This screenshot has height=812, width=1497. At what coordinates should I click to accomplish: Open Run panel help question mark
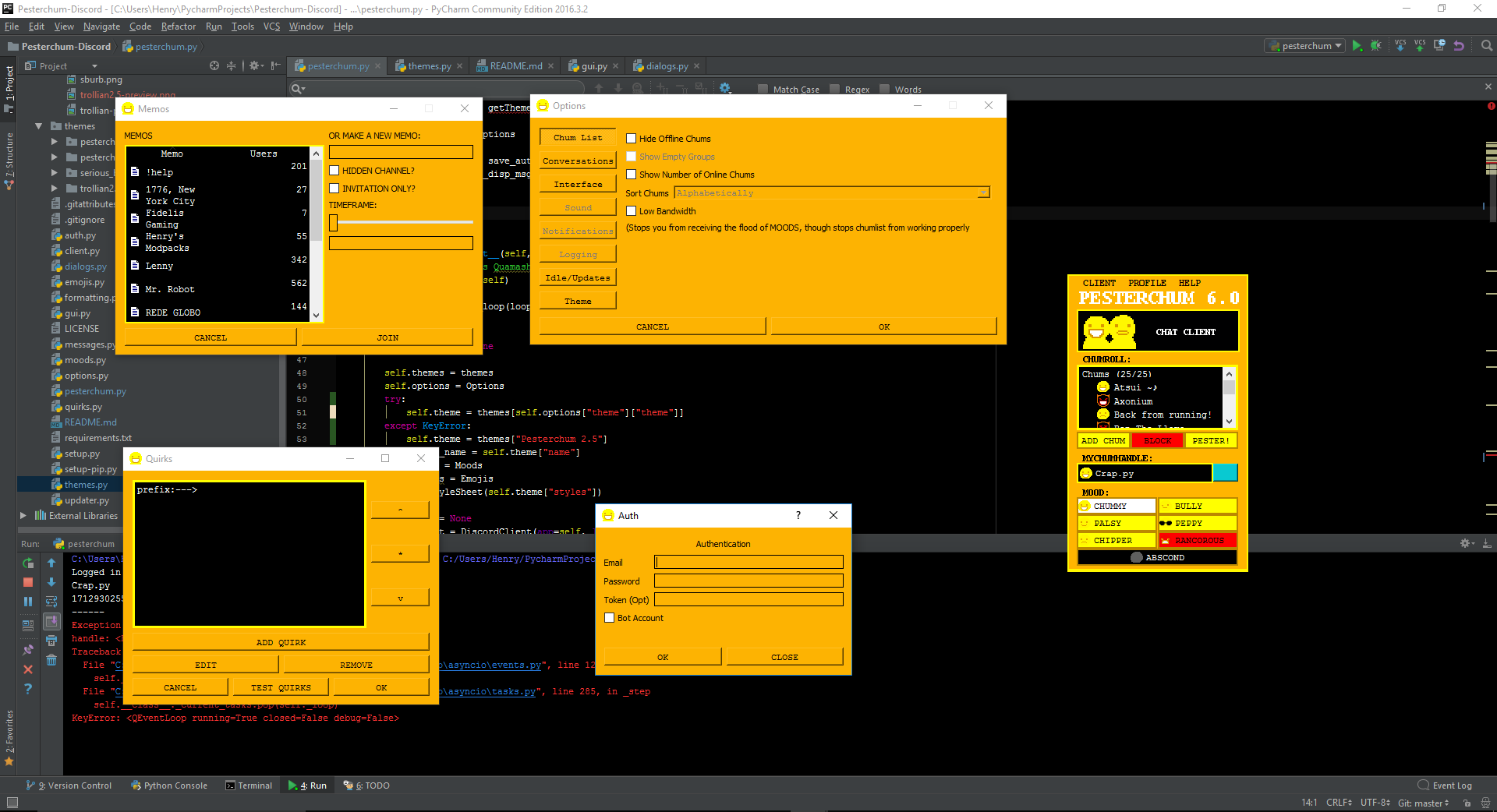coord(28,689)
